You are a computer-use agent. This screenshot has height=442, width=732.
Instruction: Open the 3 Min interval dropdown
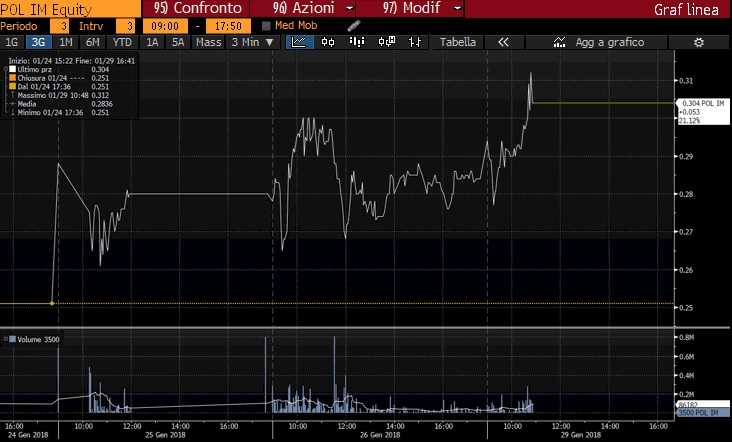point(253,42)
